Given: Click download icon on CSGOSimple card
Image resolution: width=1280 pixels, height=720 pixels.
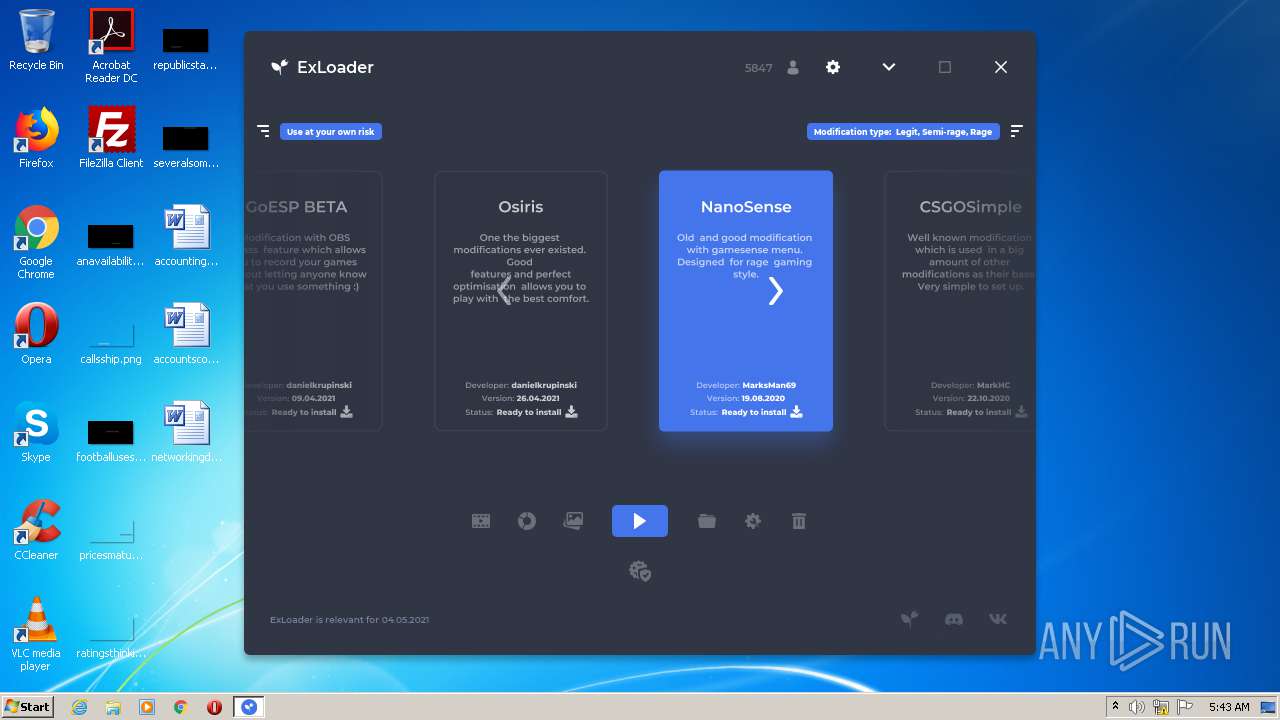Looking at the screenshot, I should (x=1022, y=411).
